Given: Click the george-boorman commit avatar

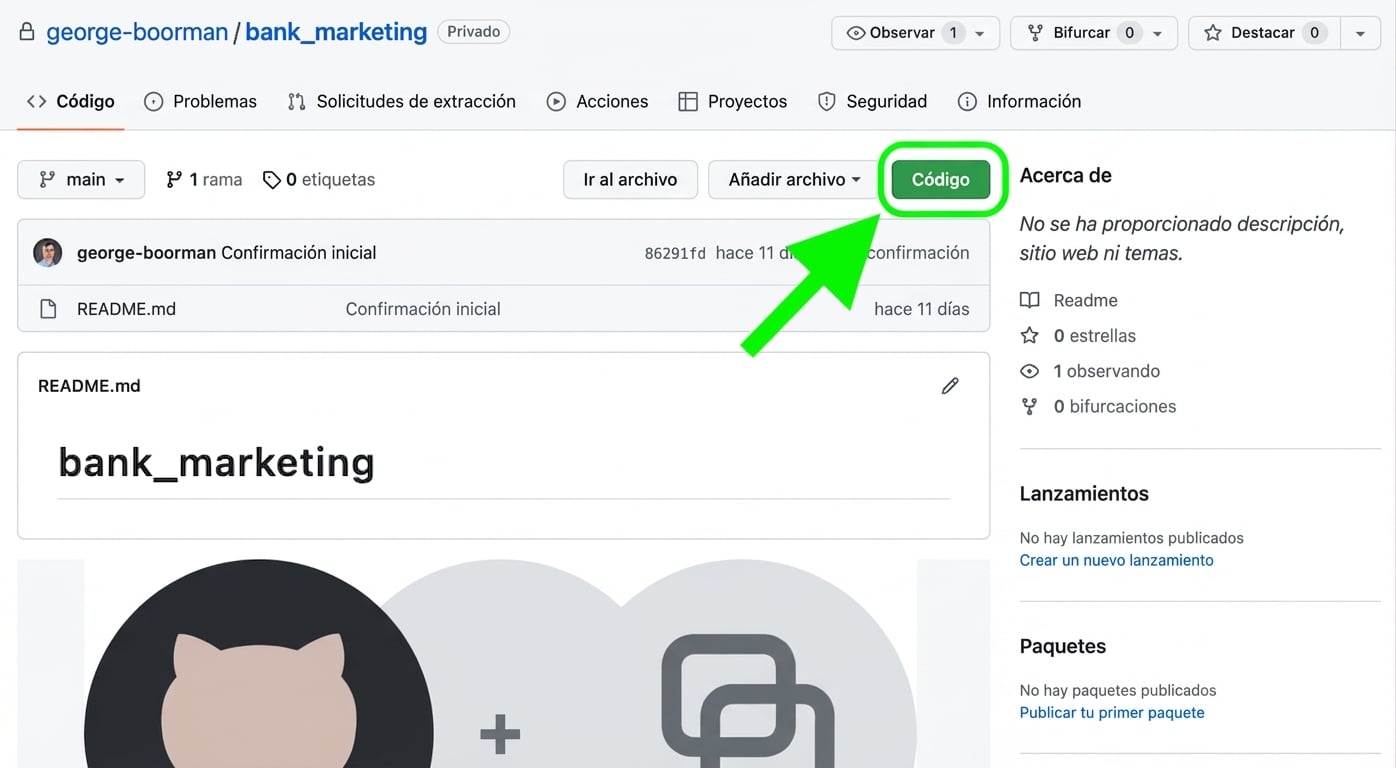Looking at the screenshot, I should [x=47, y=253].
